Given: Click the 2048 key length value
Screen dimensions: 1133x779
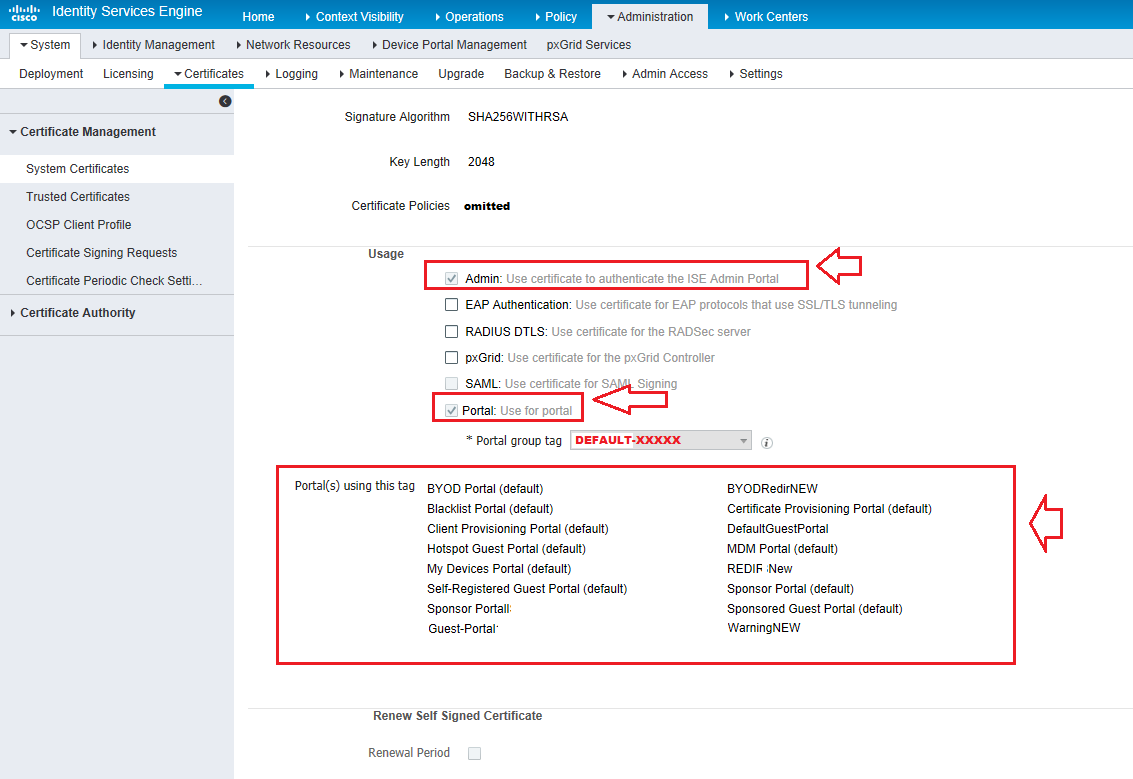Looking at the screenshot, I should point(481,162).
